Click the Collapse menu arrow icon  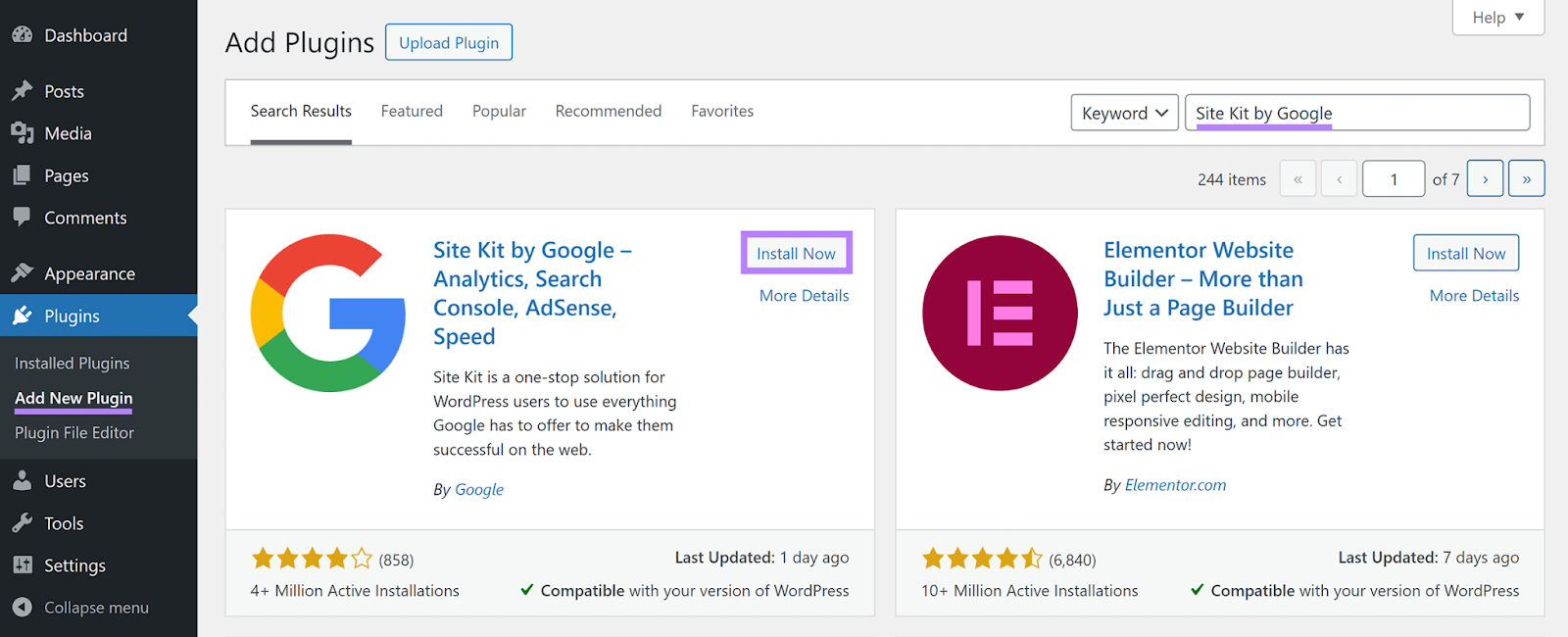coord(23,608)
